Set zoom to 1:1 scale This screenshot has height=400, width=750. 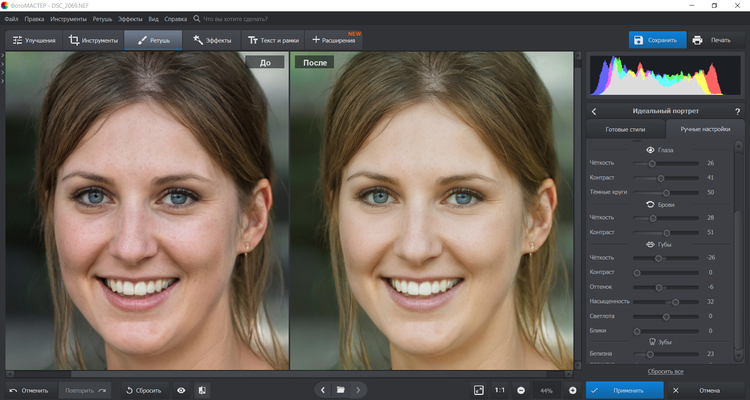pyautogui.click(x=499, y=389)
